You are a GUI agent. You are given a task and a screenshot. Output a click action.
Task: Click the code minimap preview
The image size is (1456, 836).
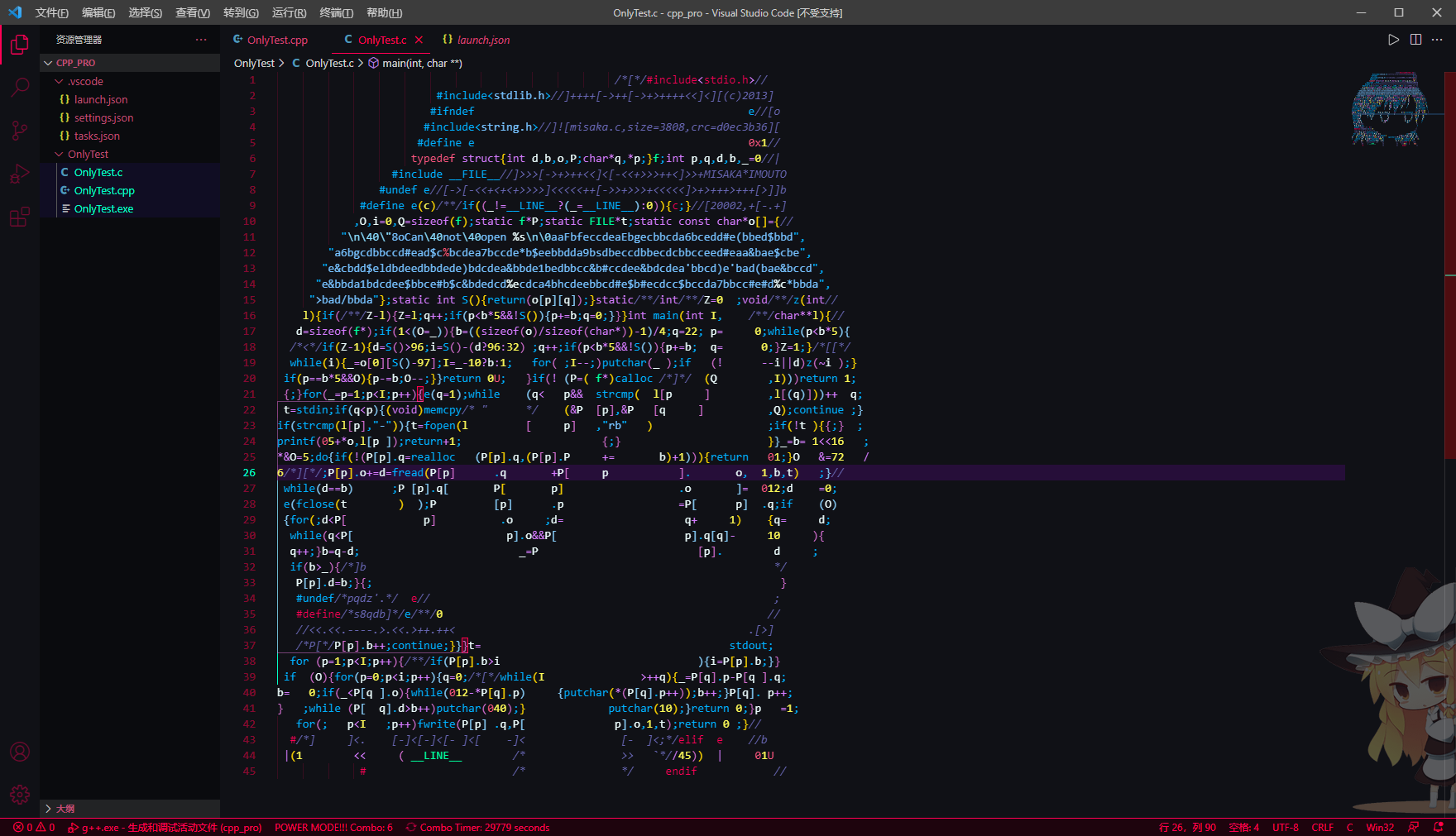coord(1388,110)
